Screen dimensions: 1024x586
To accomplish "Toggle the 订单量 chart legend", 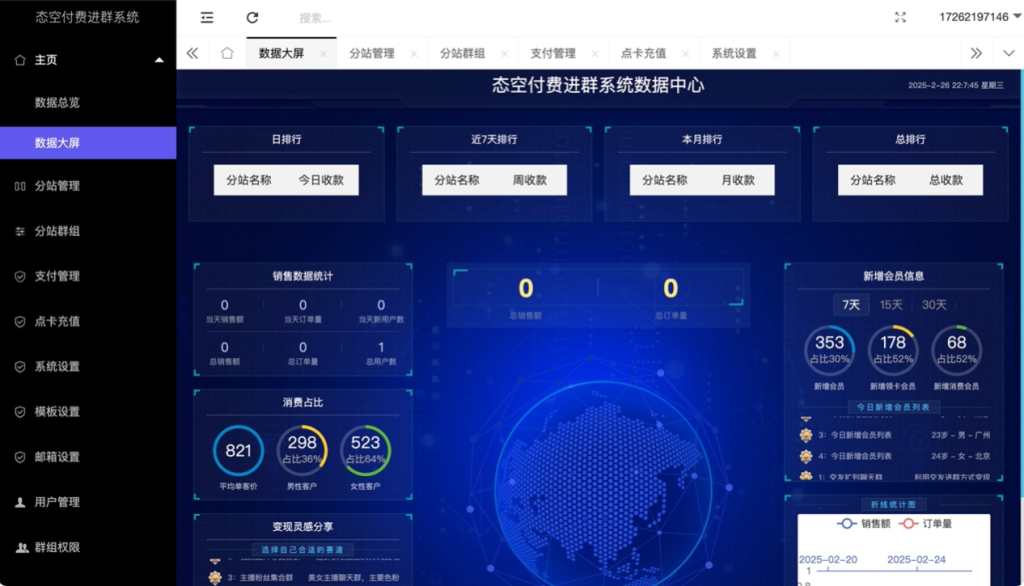I will 925,523.
